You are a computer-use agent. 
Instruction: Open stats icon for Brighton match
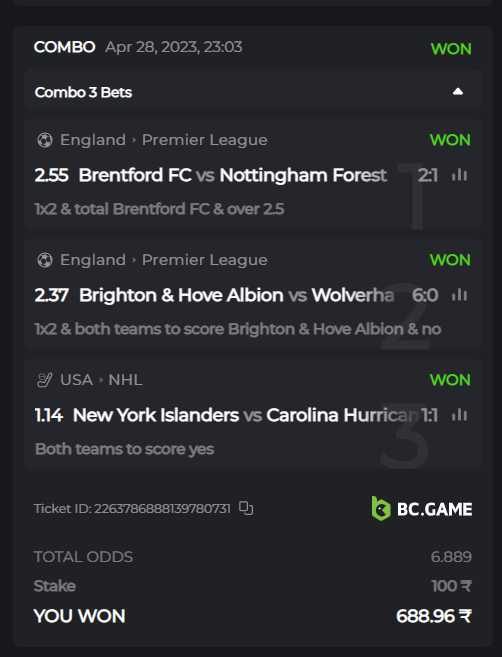click(459, 295)
